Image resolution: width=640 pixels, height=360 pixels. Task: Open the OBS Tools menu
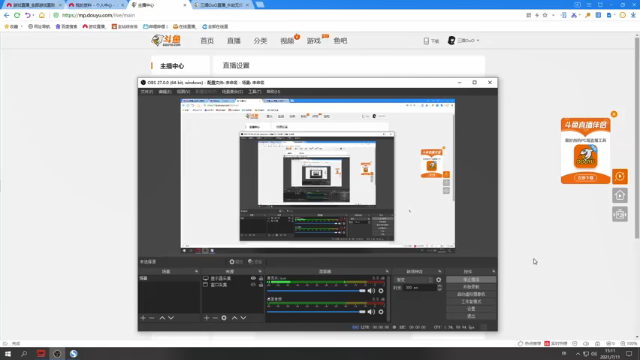[x=255, y=92]
